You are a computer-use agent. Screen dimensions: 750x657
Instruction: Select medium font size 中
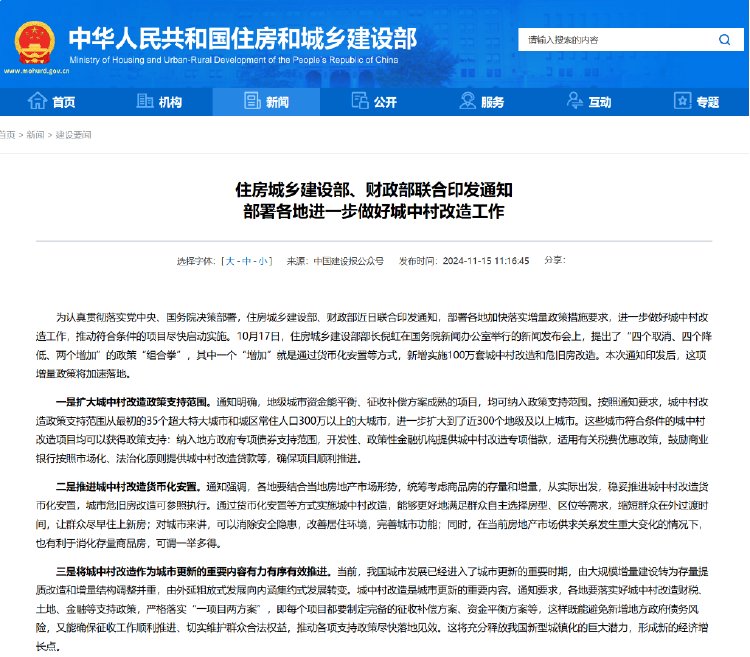[x=247, y=261]
